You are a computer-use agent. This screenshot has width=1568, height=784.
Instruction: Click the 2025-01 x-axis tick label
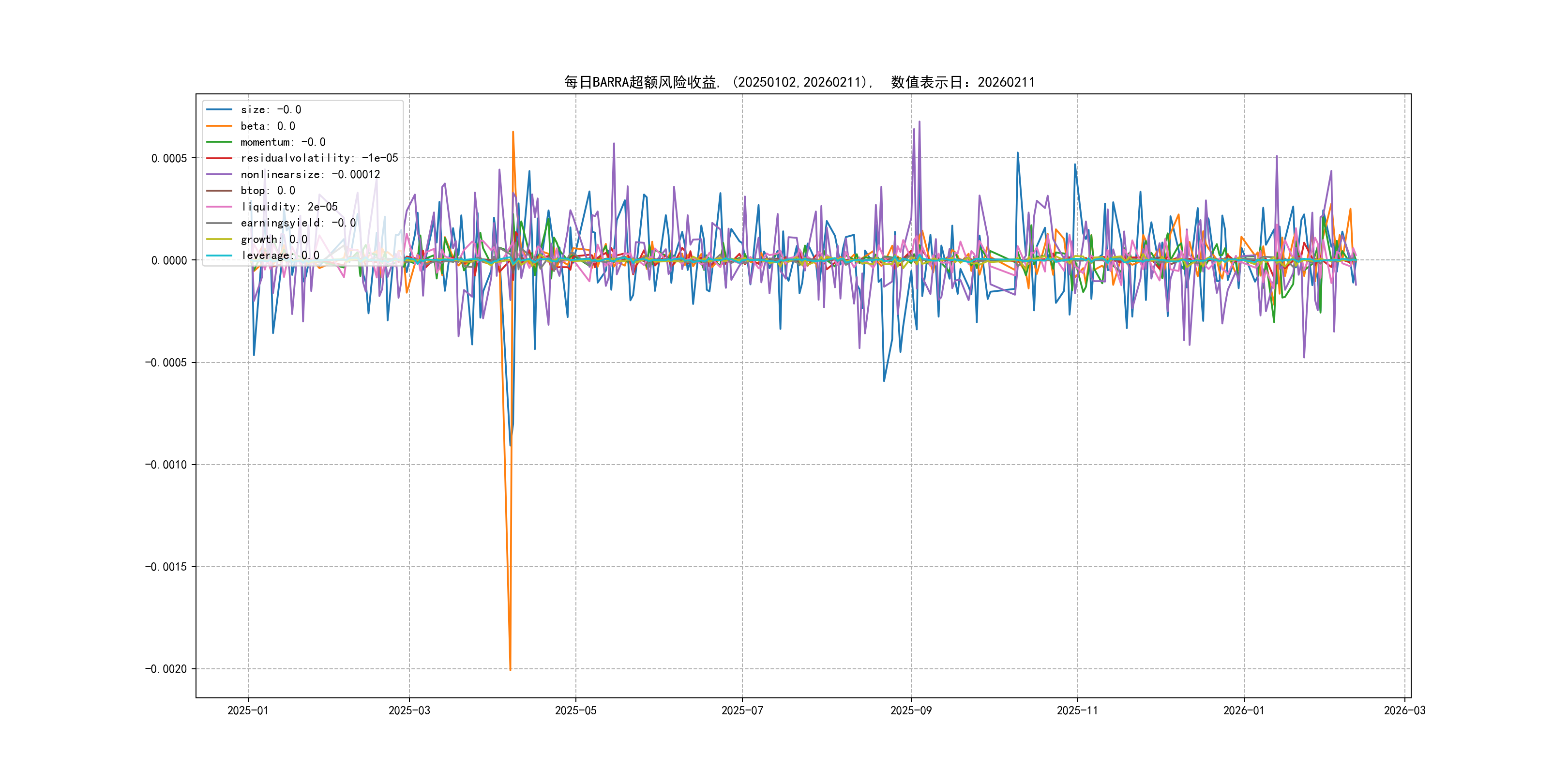coord(248,710)
